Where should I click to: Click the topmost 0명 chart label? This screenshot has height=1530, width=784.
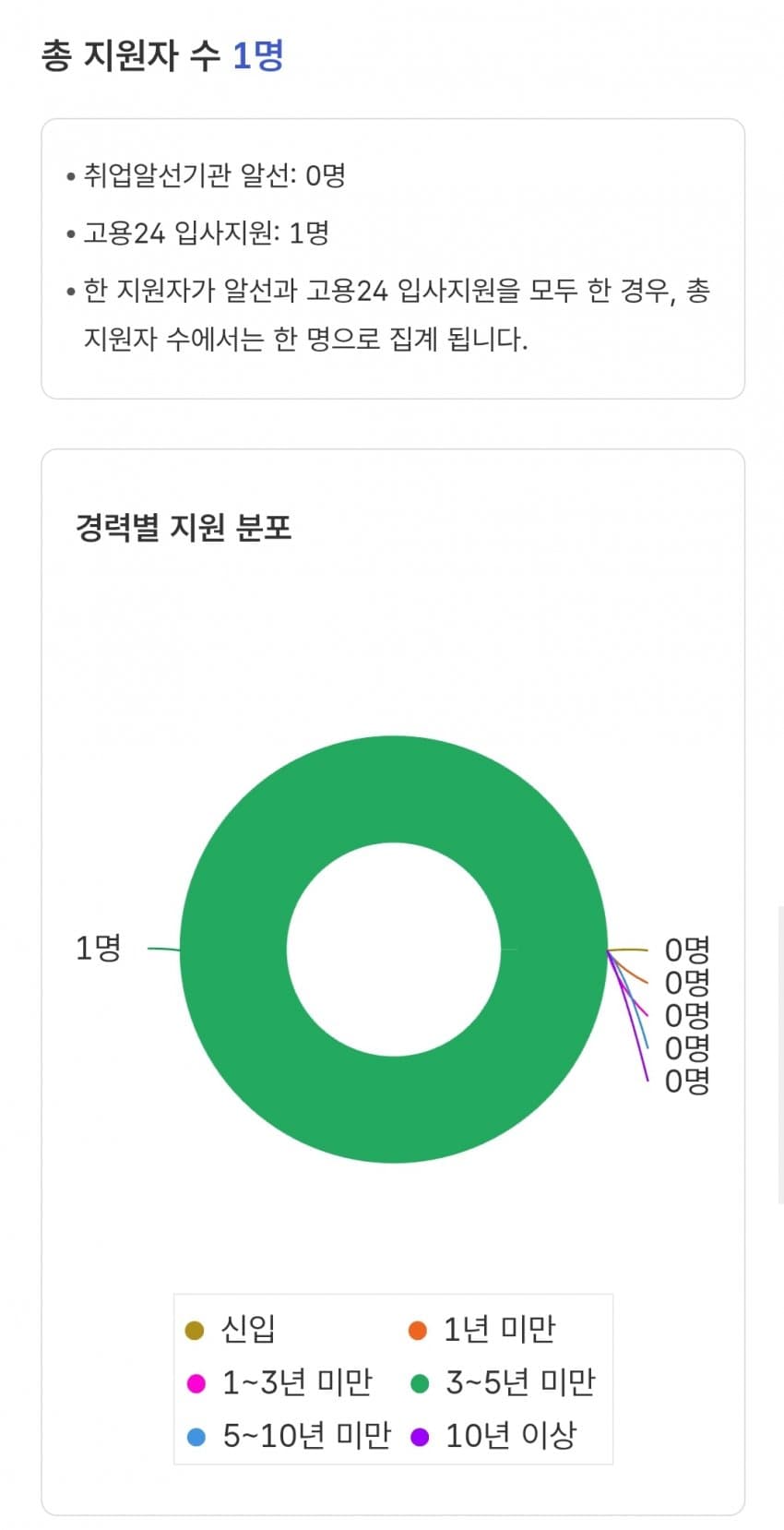(x=687, y=950)
